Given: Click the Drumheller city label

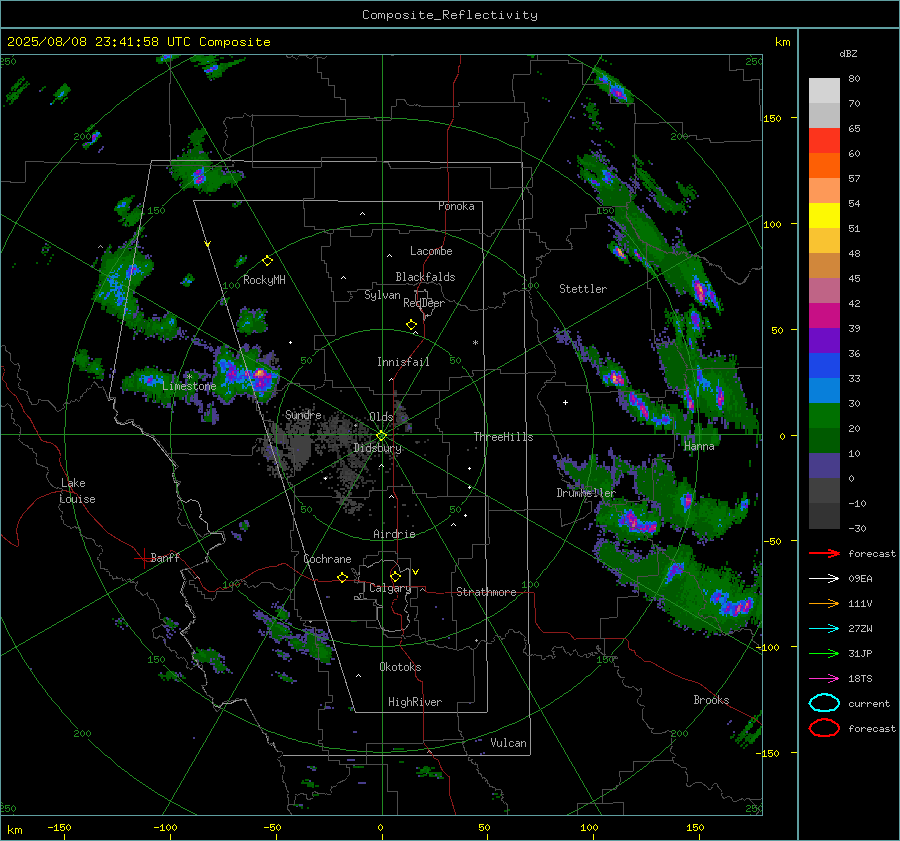Looking at the screenshot, I should point(585,493).
